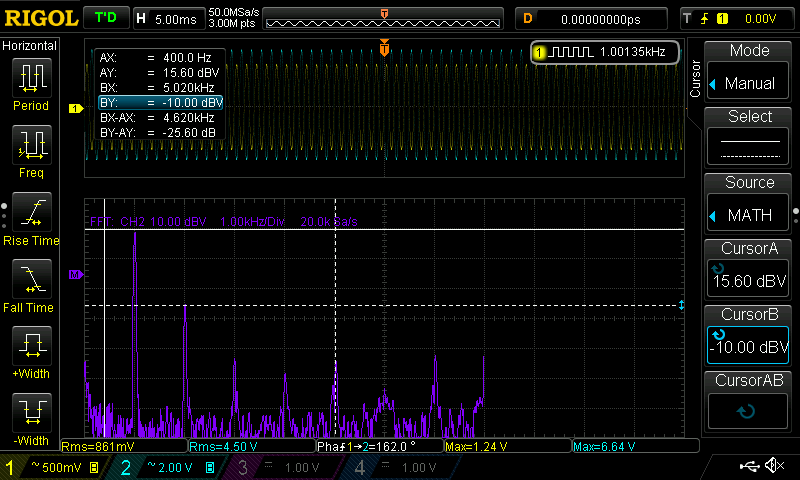The height and width of the screenshot is (480, 800).
Task: Click the Max=1.24 V measurement
Action: [x=508, y=446]
